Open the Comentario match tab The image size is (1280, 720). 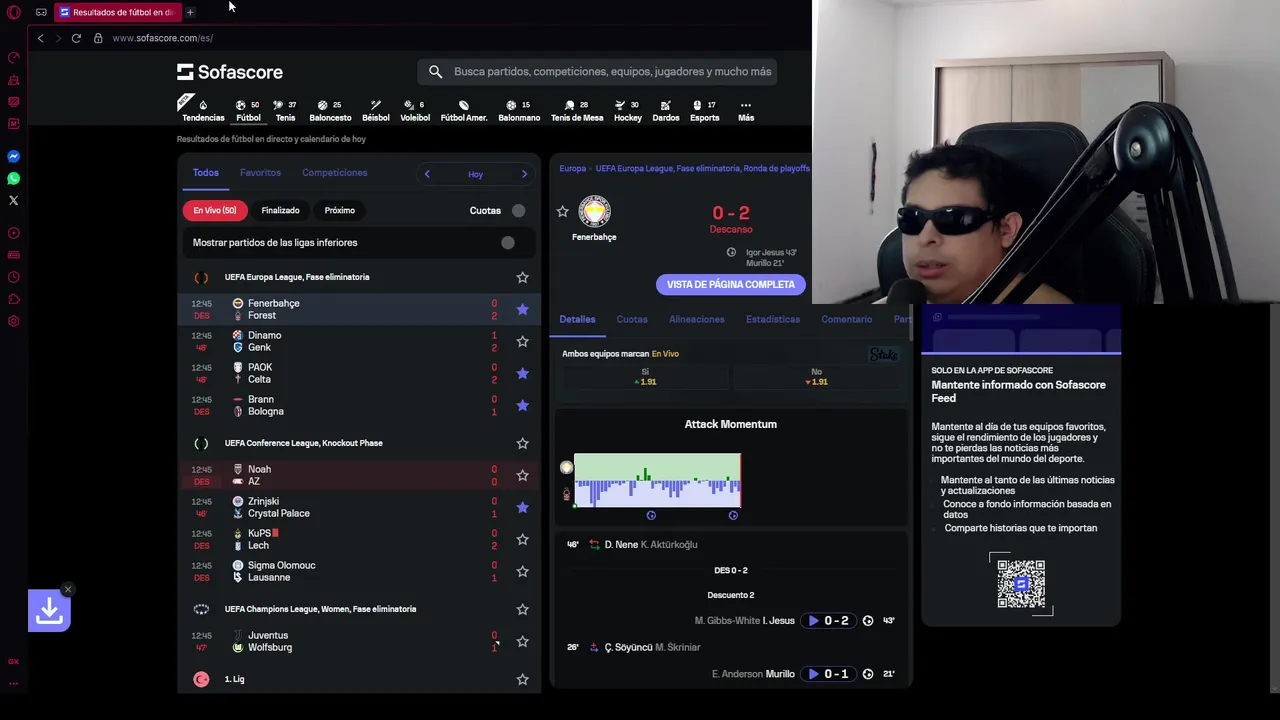[x=847, y=319]
